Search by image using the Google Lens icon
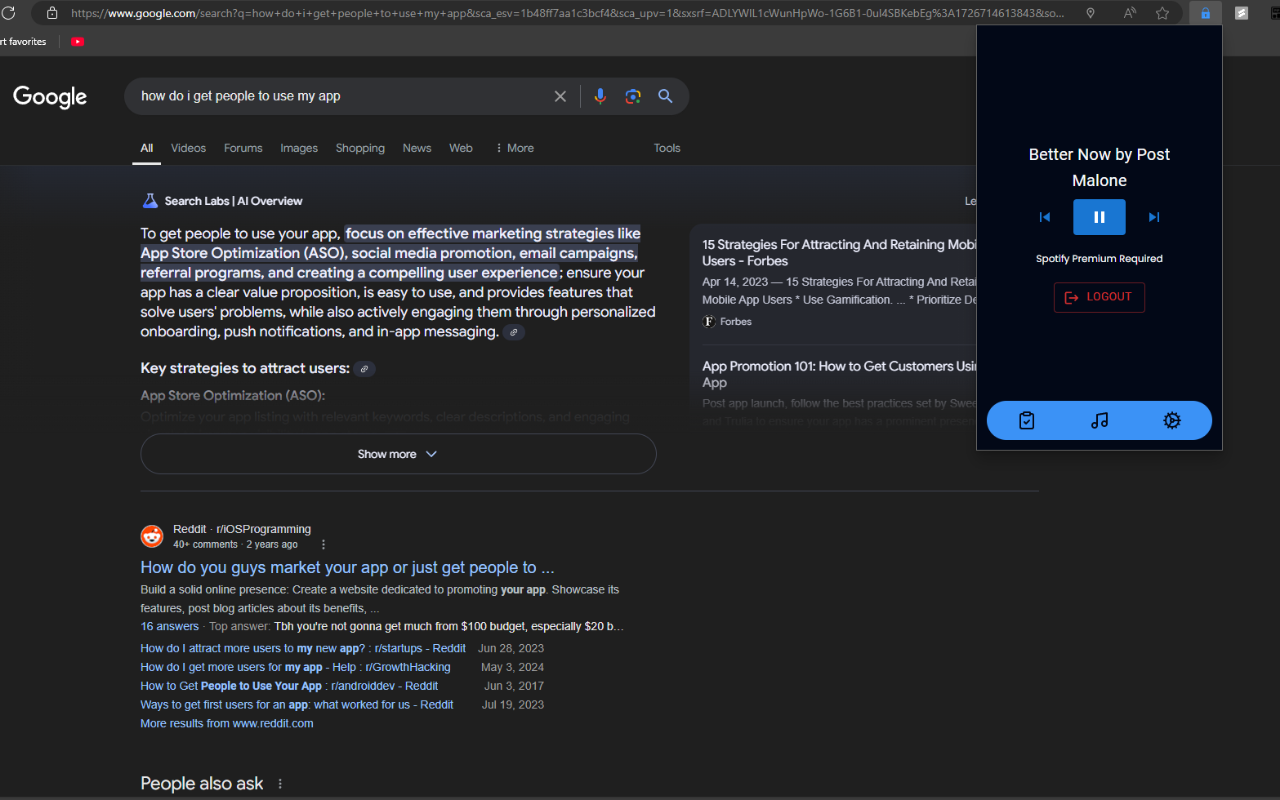This screenshot has height=800, width=1280. (x=632, y=95)
